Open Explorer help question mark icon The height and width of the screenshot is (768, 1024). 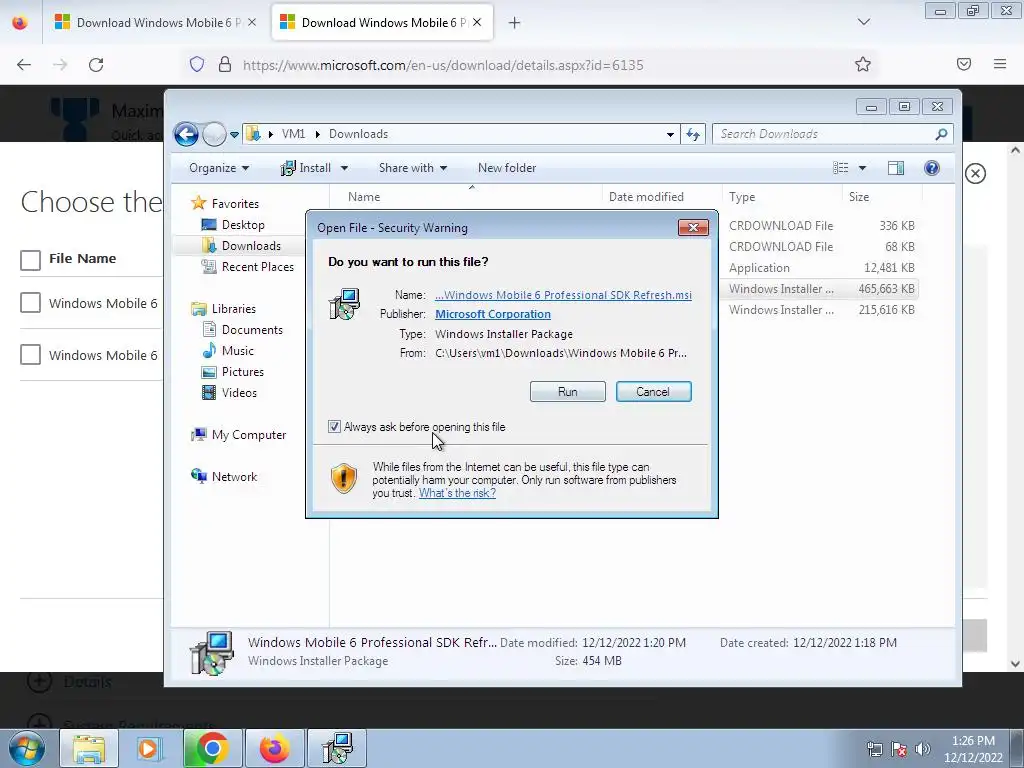(932, 168)
